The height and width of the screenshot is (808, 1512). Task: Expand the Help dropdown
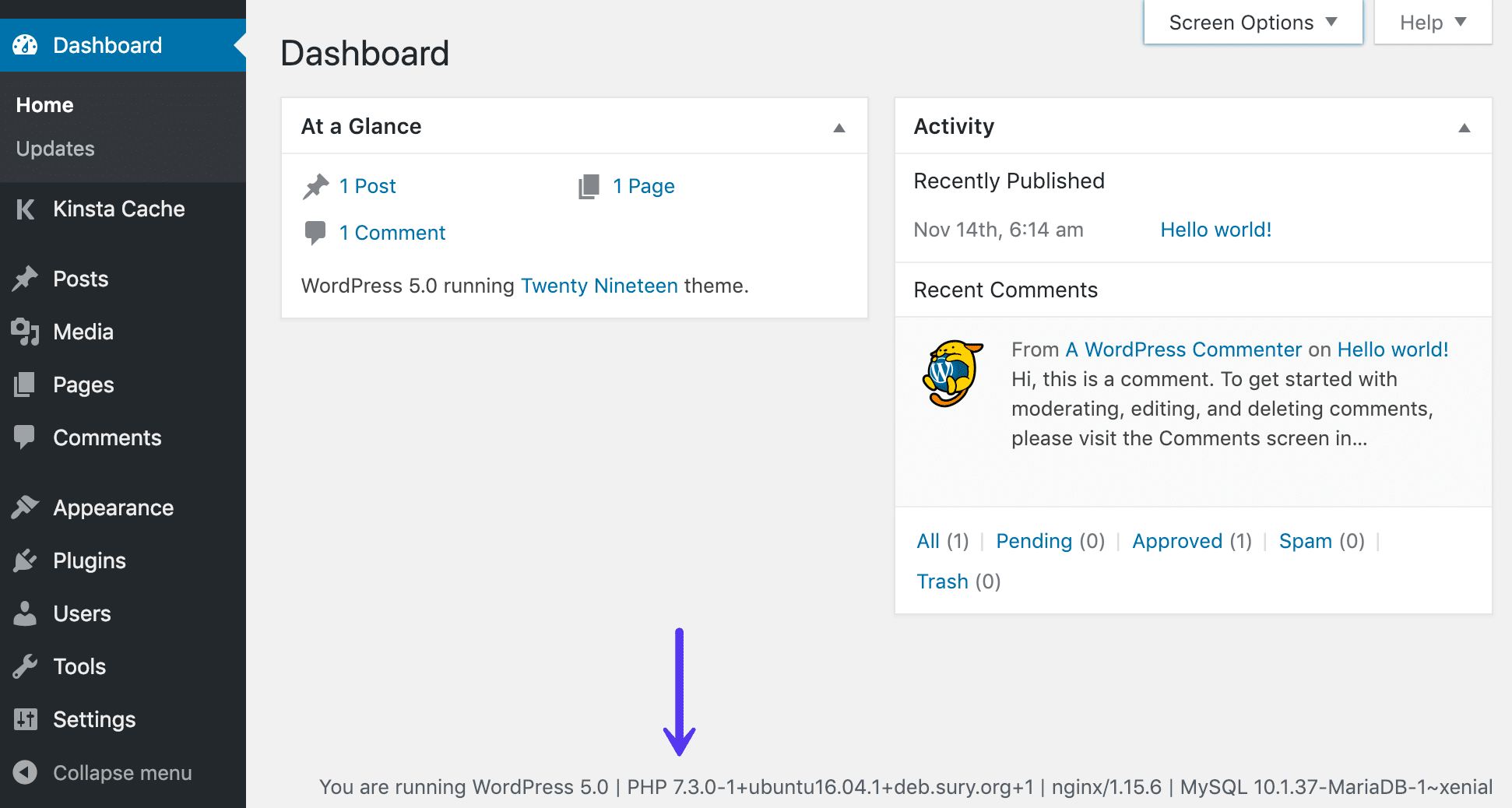coord(1432,23)
